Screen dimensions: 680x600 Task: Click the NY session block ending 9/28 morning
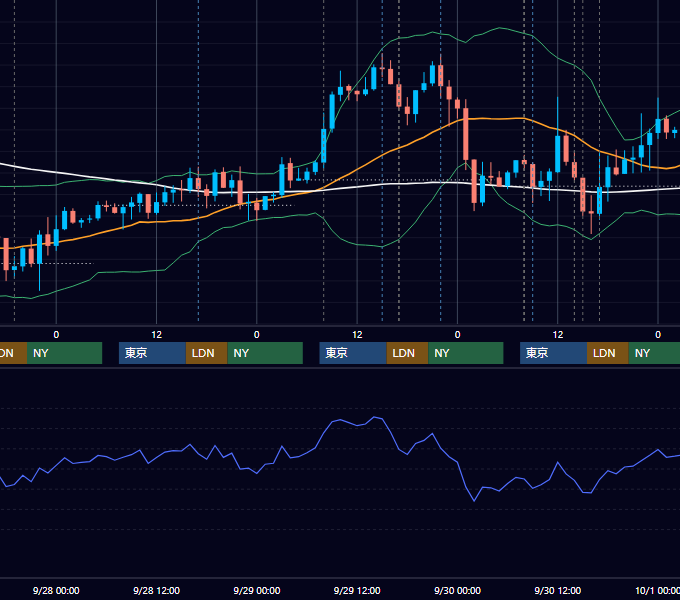pos(64,353)
